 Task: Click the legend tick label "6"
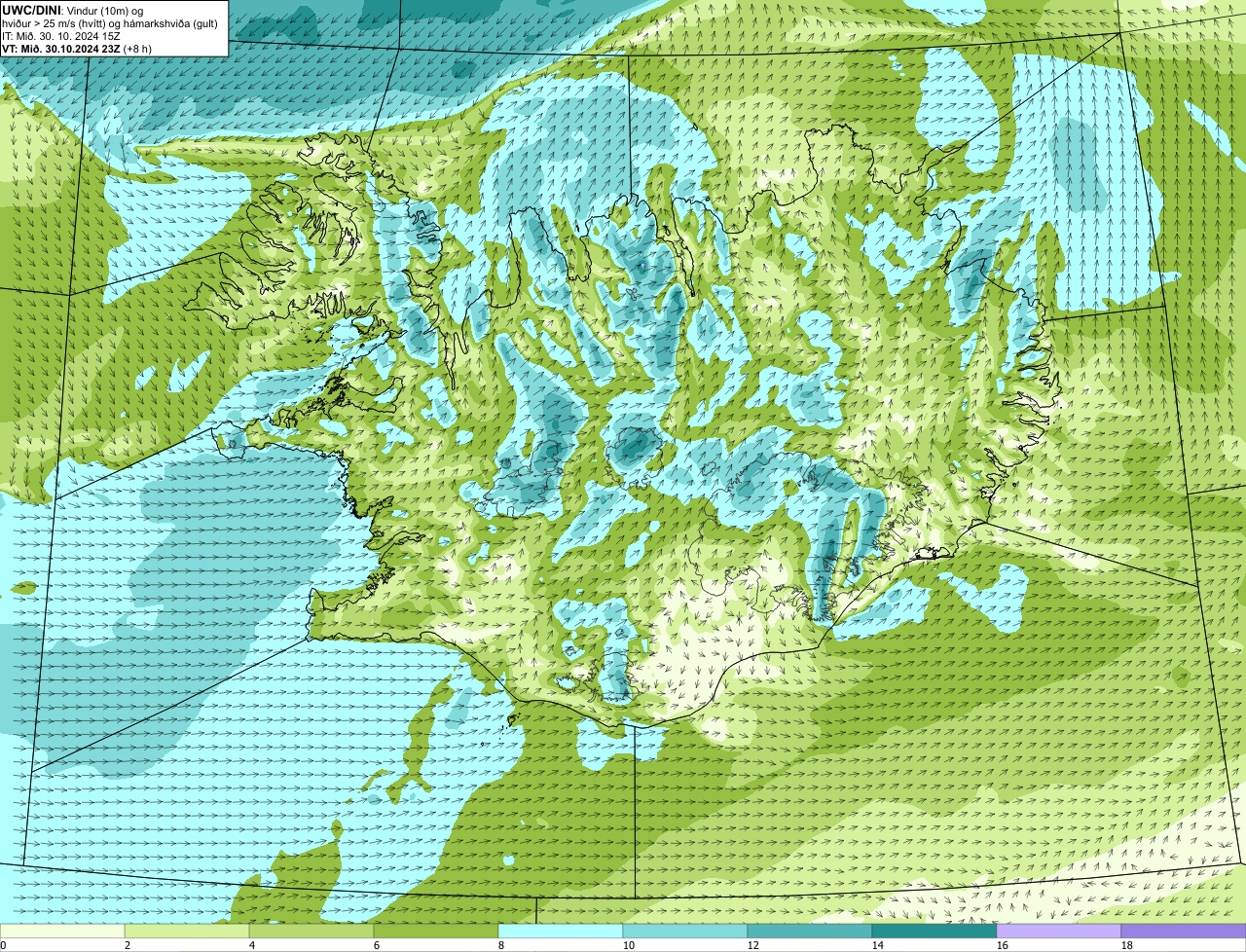377,945
